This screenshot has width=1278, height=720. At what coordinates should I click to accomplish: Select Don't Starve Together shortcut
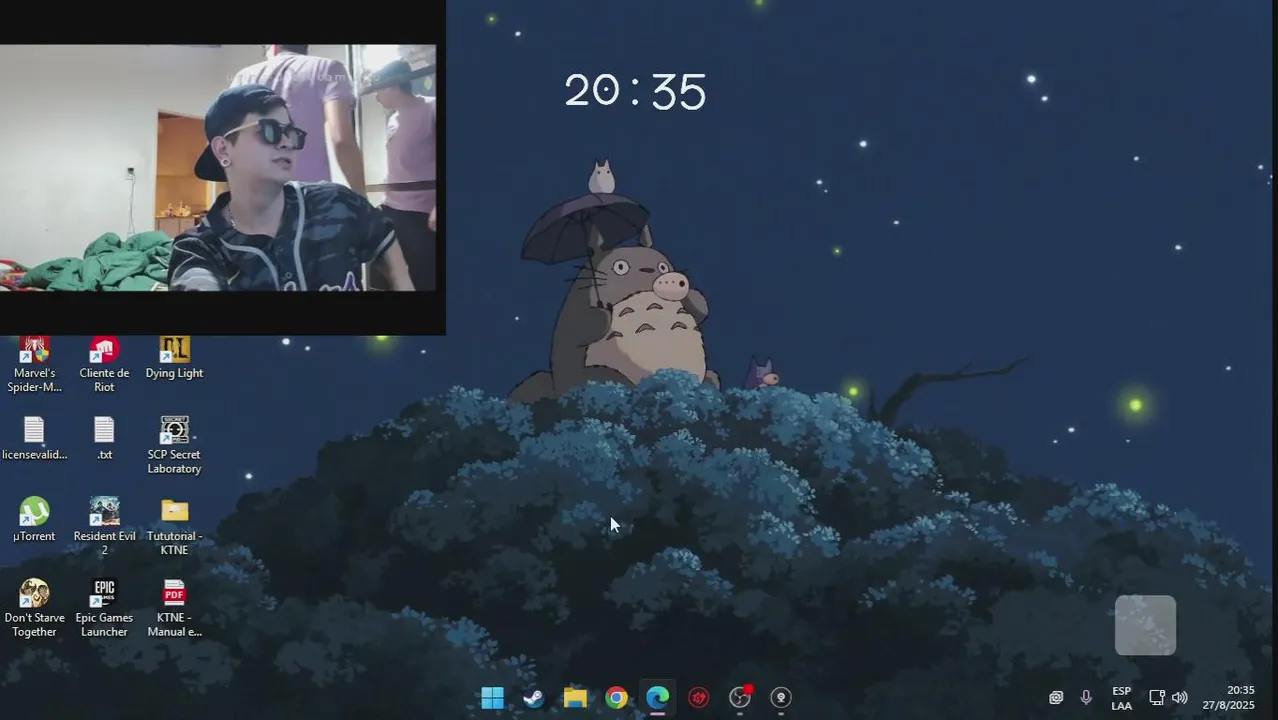[x=34, y=608]
